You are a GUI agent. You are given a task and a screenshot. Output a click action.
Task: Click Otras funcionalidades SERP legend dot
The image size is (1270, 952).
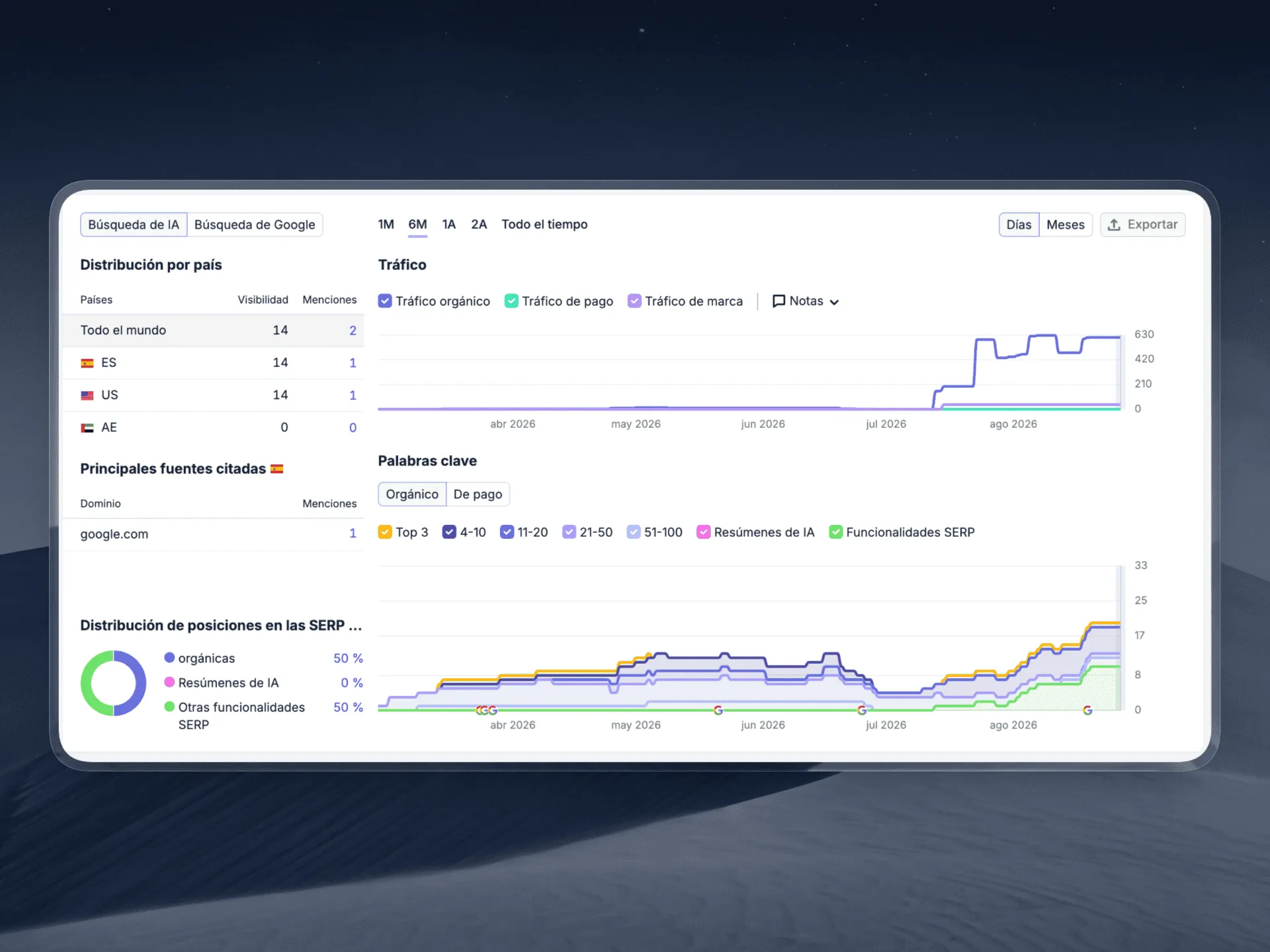tap(169, 707)
